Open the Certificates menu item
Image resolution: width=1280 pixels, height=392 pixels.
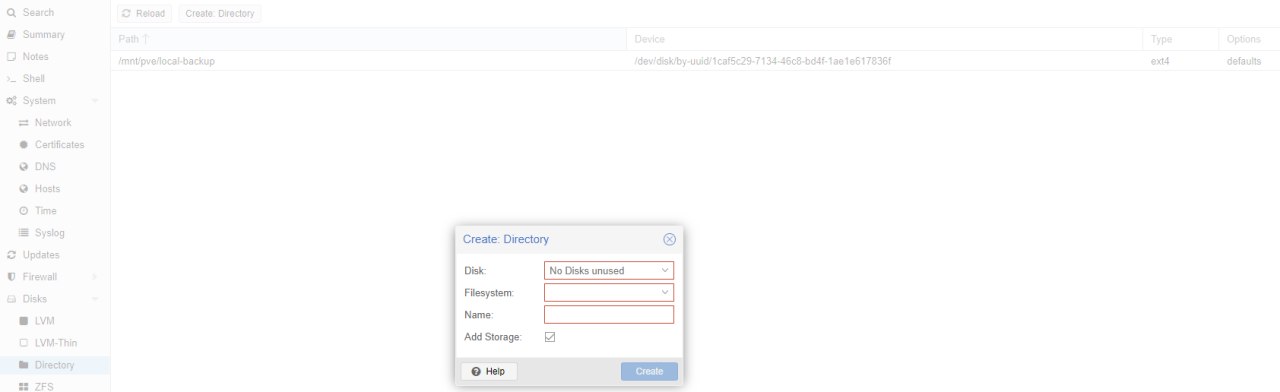coord(55,145)
